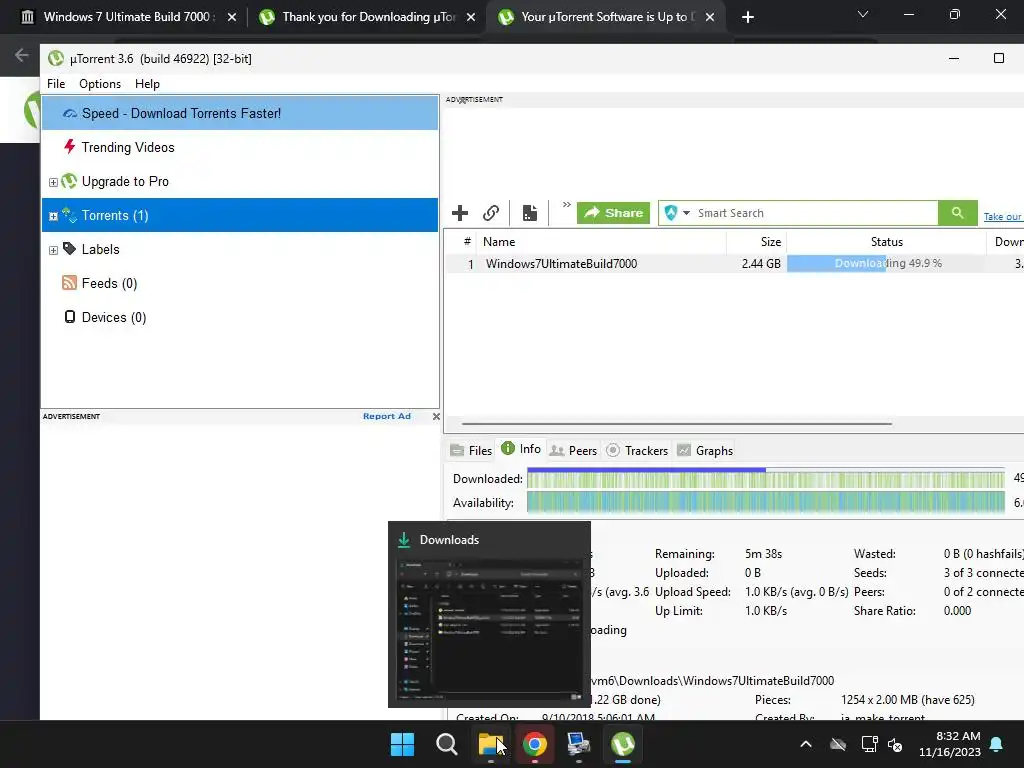The width and height of the screenshot is (1024, 768).
Task: Switch to the Peers tab
Action: (x=573, y=451)
